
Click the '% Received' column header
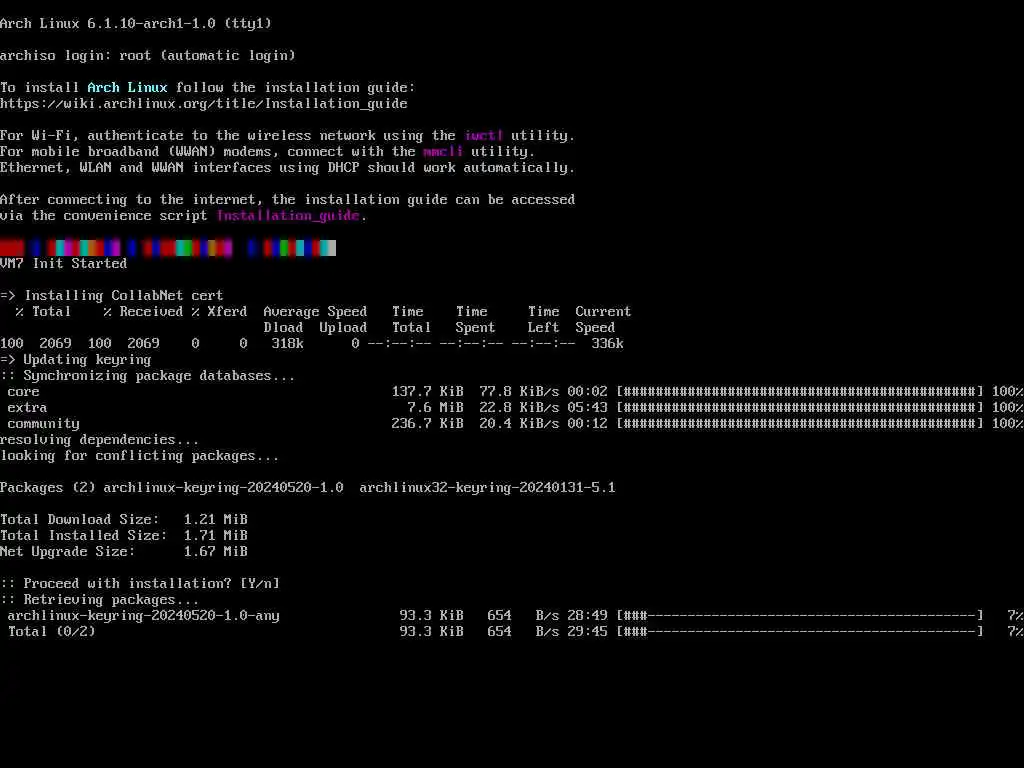tap(143, 312)
